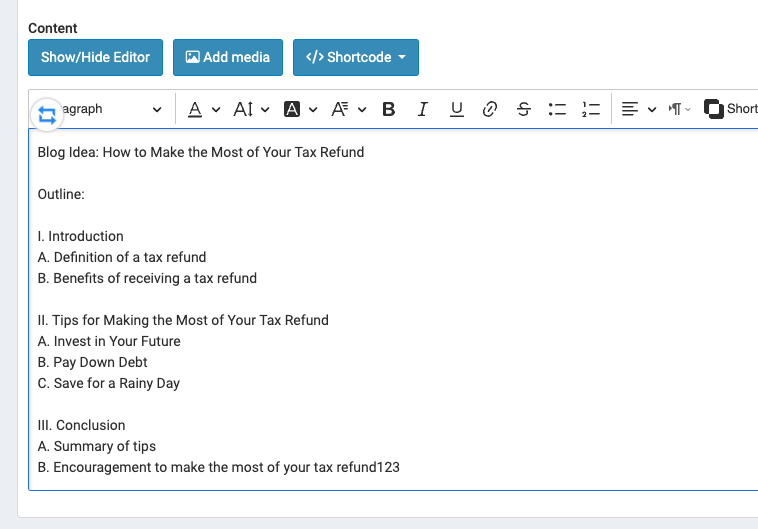Image resolution: width=758 pixels, height=529 pixels.
Task: Apply italic formatting
Action: (x=423, y=109)
